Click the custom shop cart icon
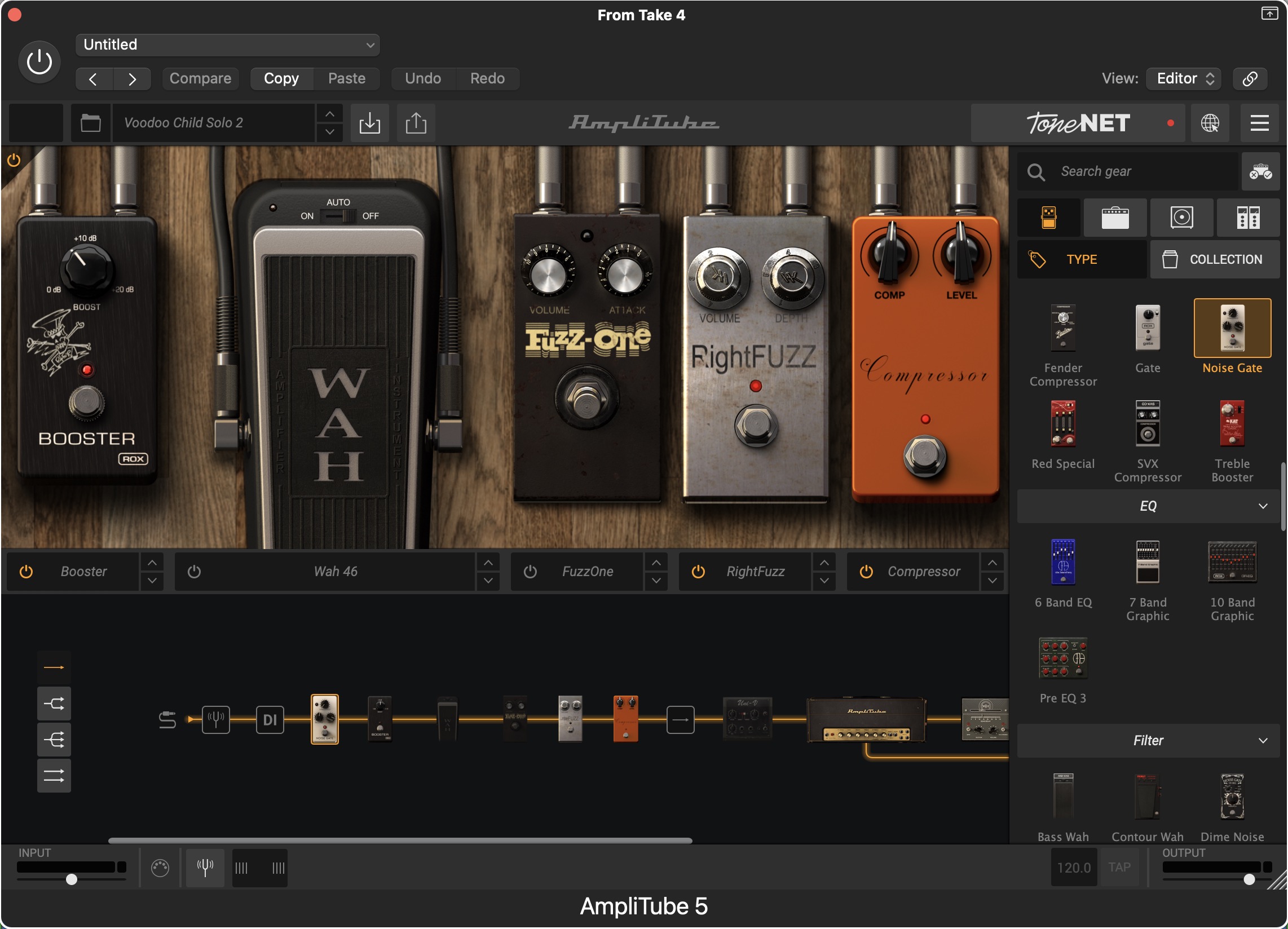 (x=1260, y=171)
